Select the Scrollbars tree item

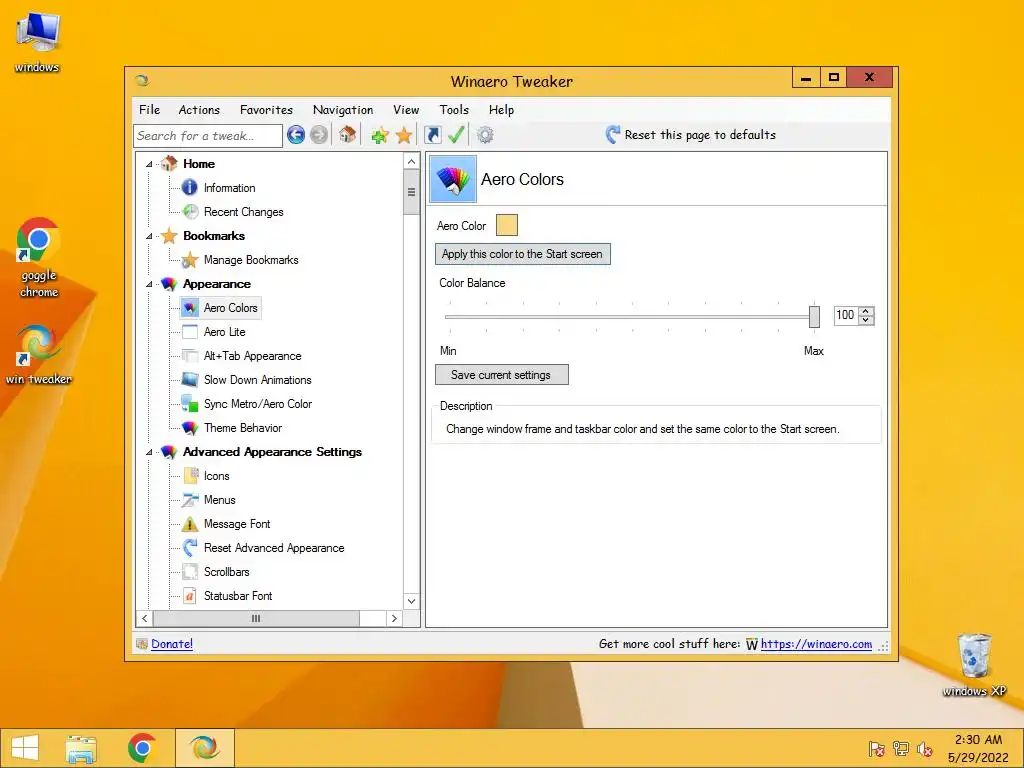click(227, 572)
